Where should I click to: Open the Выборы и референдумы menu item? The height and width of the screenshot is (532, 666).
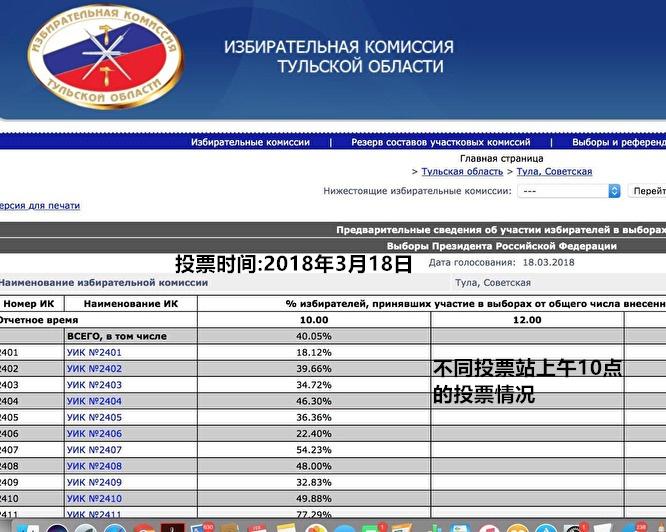tap(619, 142)
